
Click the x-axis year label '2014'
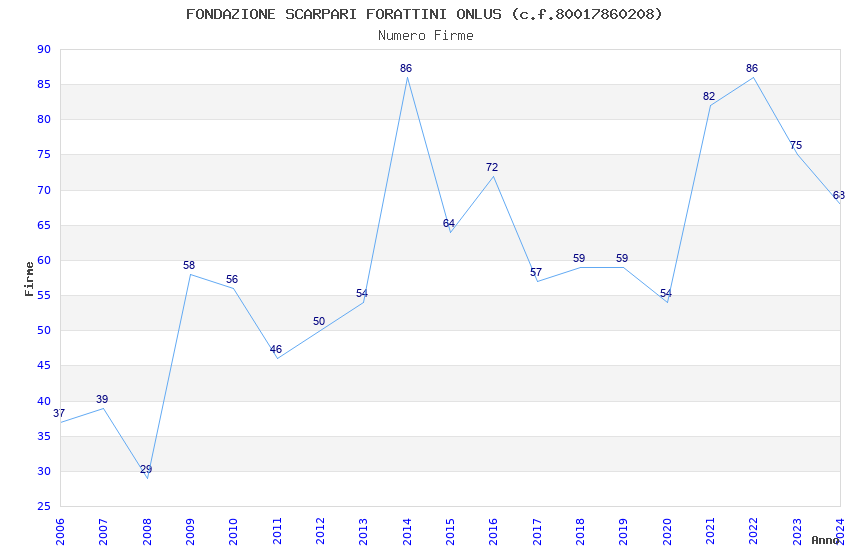(407, 531)
